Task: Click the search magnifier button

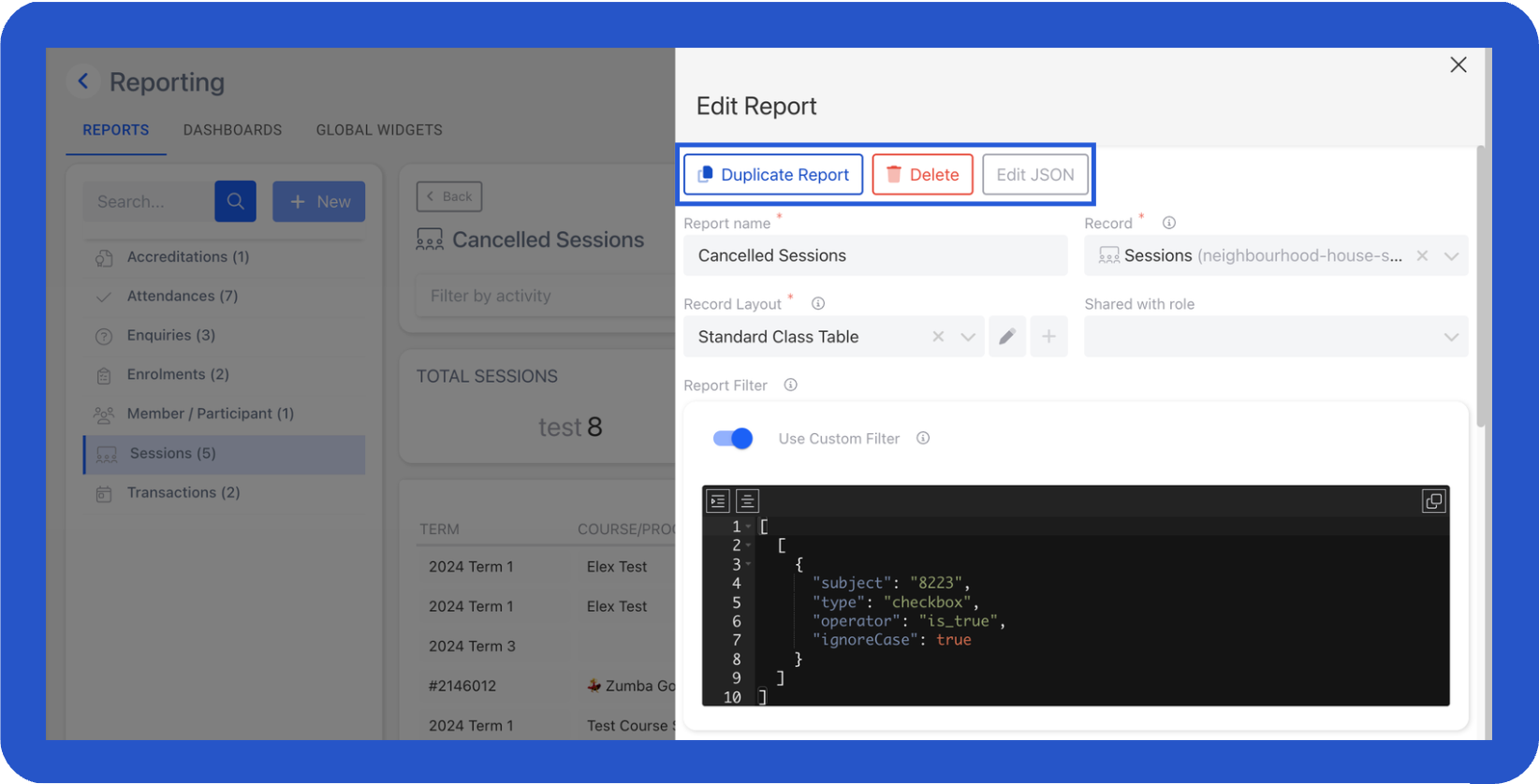Action: (235, 201)
